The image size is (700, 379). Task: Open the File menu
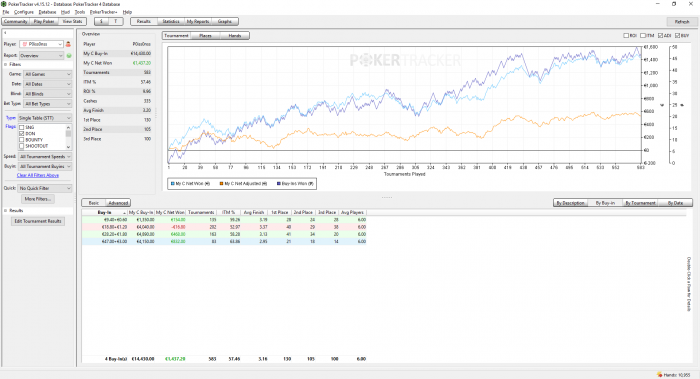6,12
